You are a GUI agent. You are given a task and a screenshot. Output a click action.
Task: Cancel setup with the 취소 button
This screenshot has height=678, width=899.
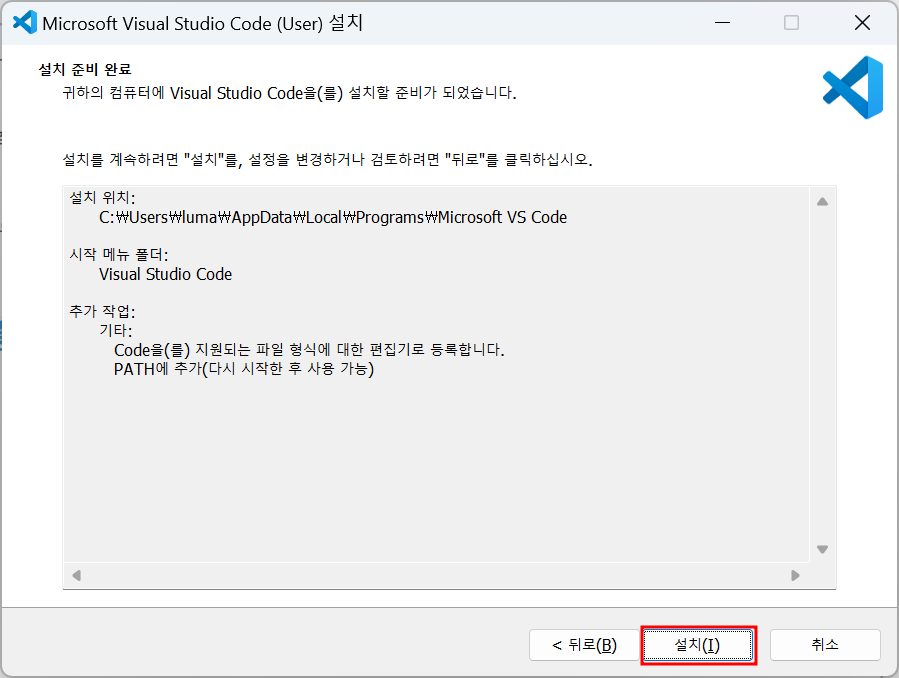click(825, 645)
